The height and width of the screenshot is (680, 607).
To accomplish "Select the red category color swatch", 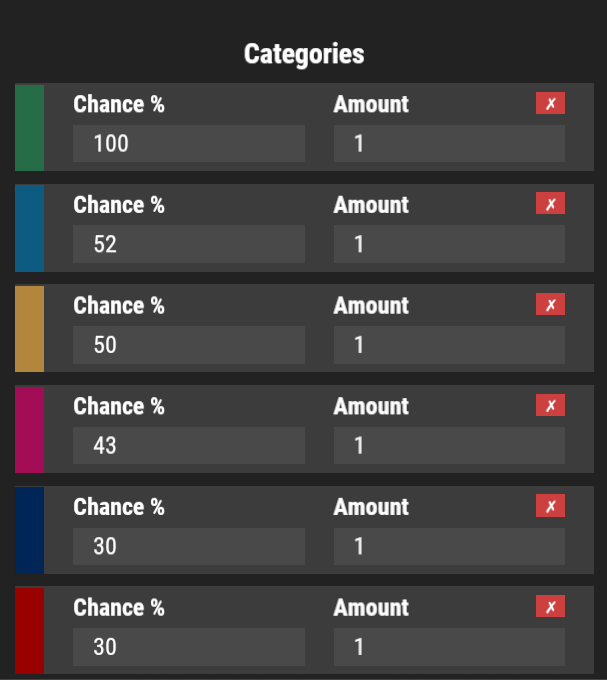I will coord(29,631).
